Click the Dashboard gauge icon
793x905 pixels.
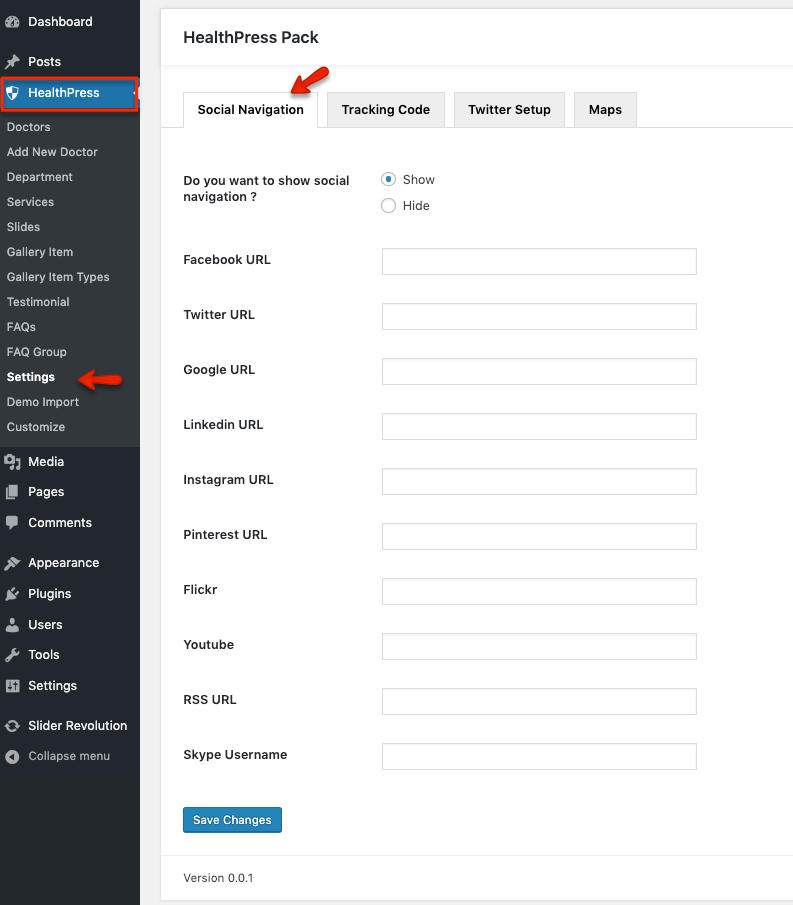(12, 22)
